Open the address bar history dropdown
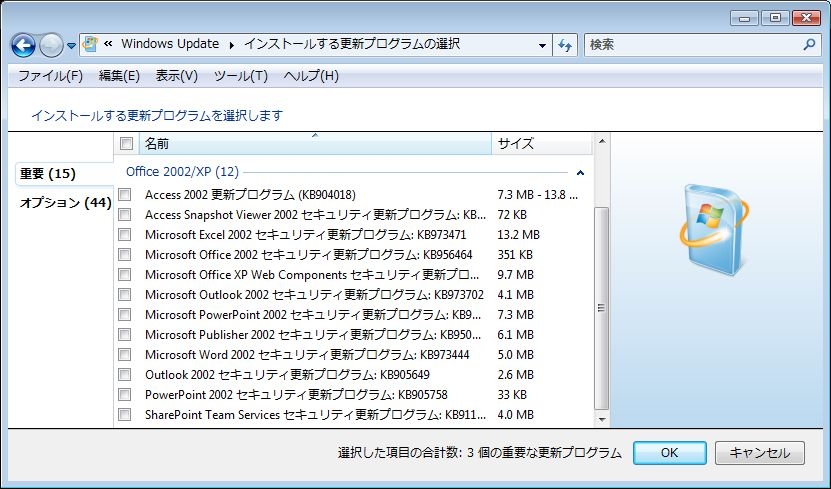 pos(542,46)
